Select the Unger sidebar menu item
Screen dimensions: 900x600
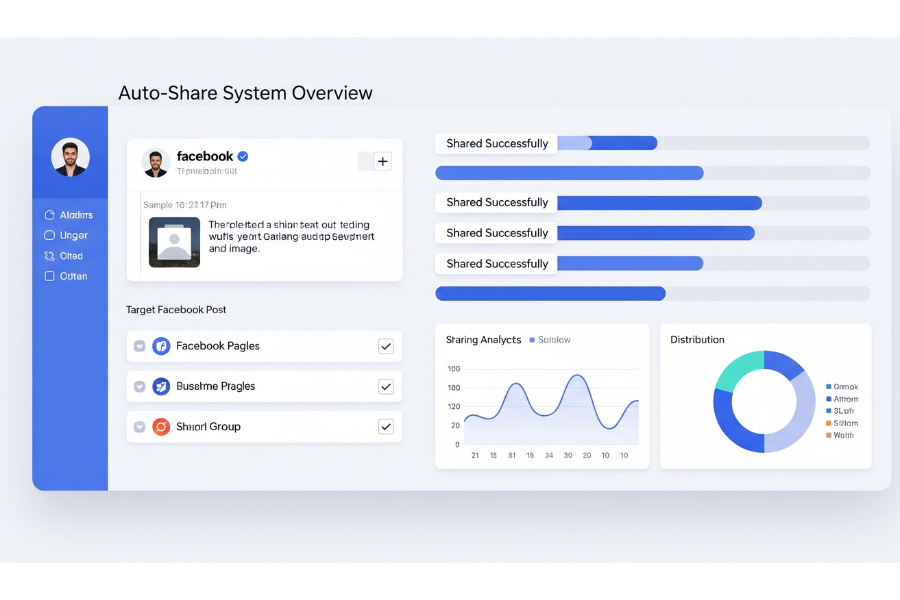74,236
